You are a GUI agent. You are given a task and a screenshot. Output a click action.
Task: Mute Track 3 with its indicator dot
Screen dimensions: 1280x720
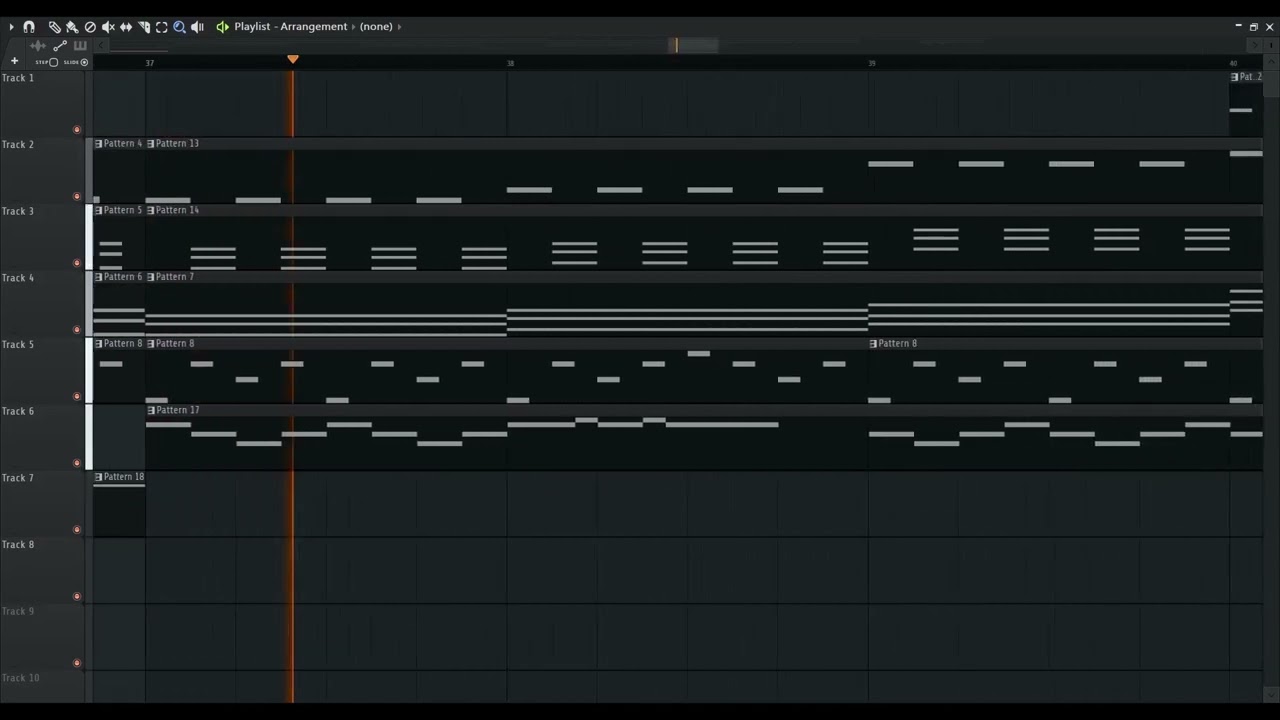[77, 263]
